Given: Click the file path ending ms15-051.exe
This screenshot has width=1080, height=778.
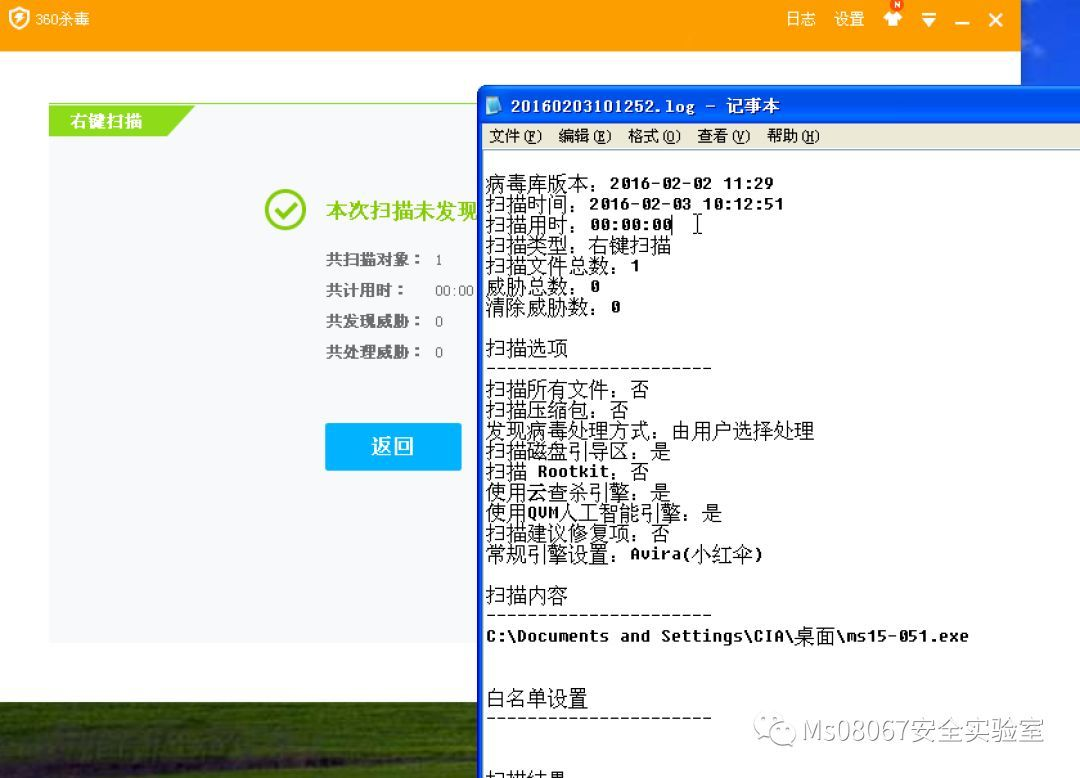Looking at the screenshot, I should tap(727, 636).
